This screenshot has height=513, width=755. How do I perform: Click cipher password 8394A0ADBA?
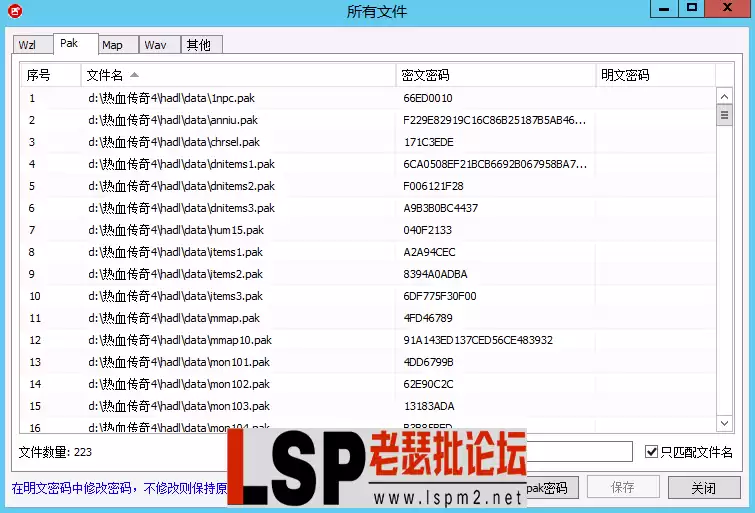coord(435,274)
